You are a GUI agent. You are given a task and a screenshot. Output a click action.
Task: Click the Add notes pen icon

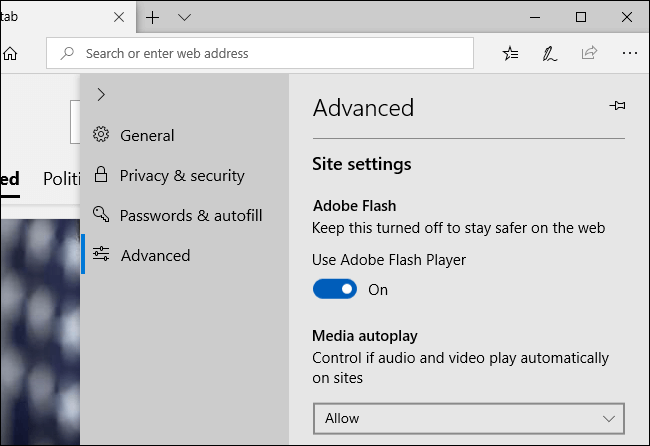point(550,54)
